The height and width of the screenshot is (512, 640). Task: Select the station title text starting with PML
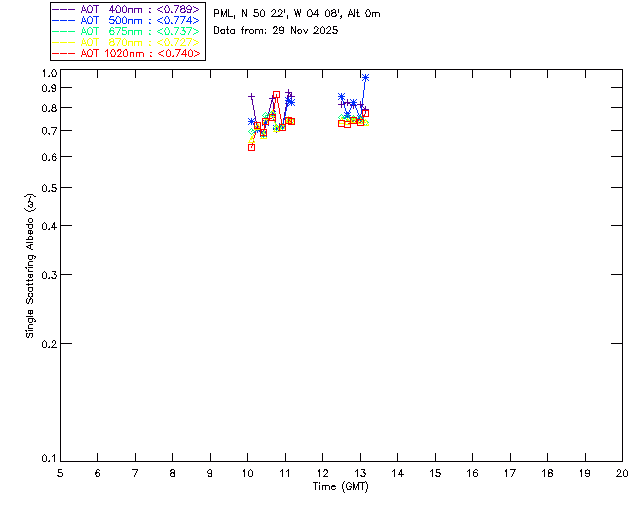(297, 13)
